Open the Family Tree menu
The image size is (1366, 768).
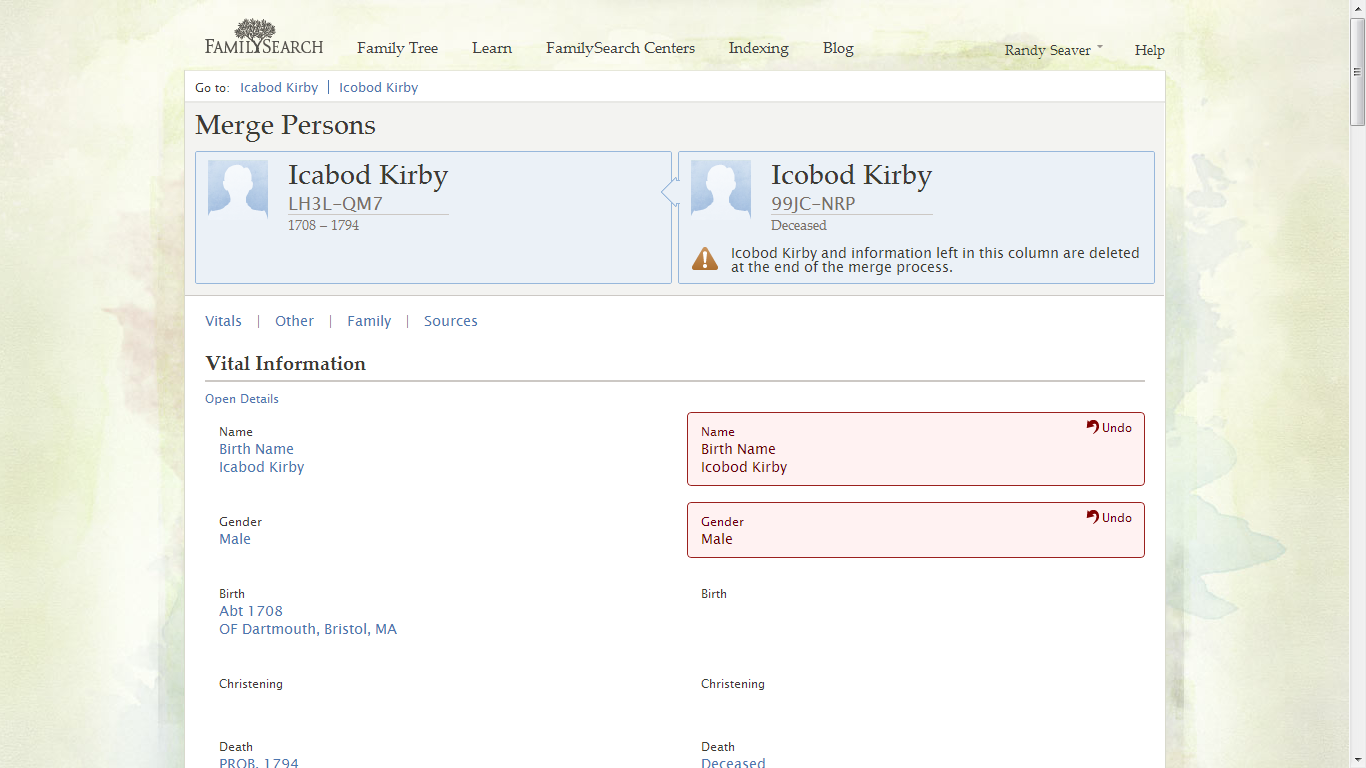click(x=397, y=48)
